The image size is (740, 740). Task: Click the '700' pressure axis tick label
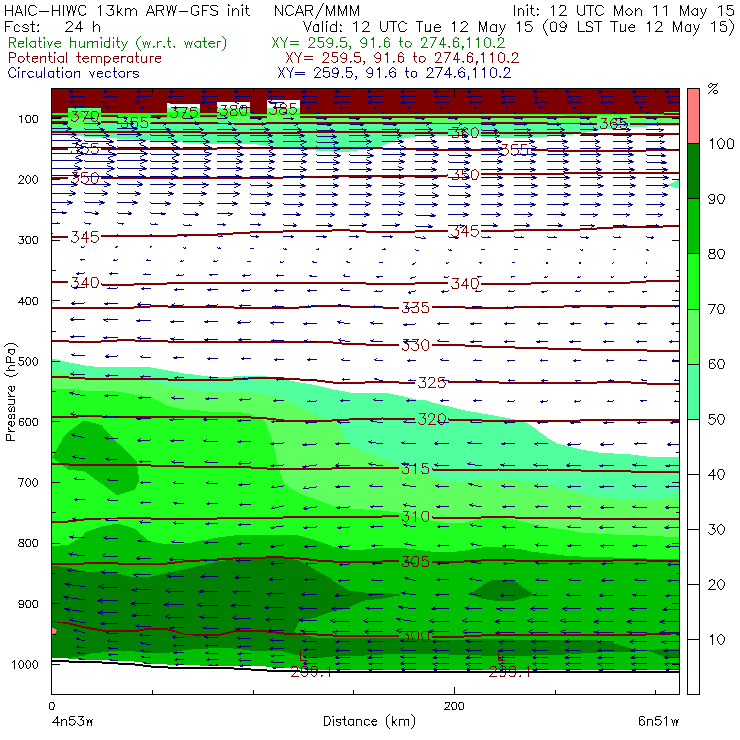28,483
